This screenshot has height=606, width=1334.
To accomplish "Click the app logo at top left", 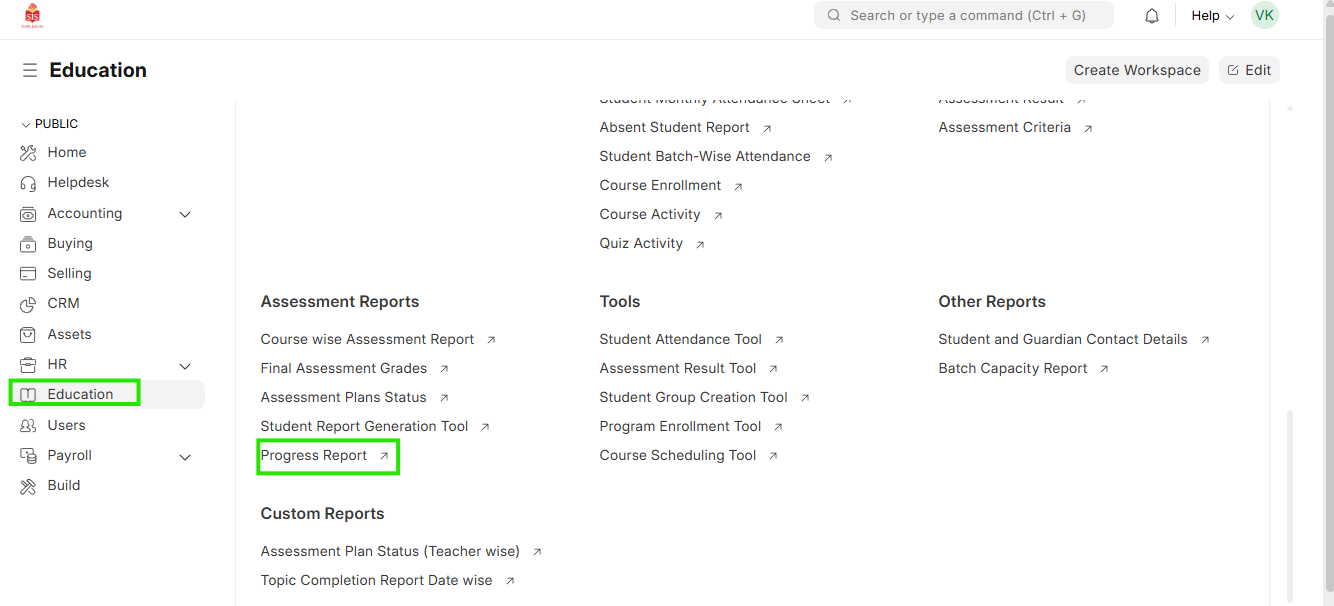I will [x=33, y=16].
